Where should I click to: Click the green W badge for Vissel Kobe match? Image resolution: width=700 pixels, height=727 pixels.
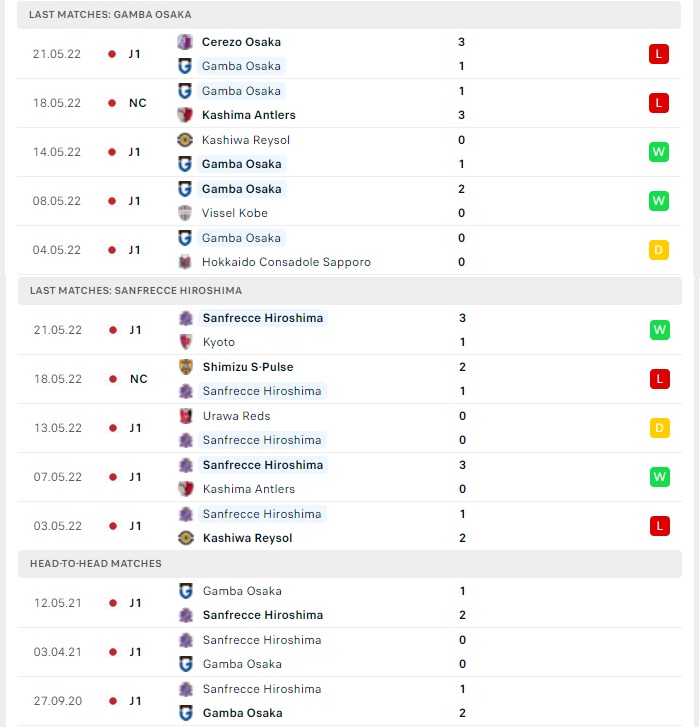click(659, 201)
